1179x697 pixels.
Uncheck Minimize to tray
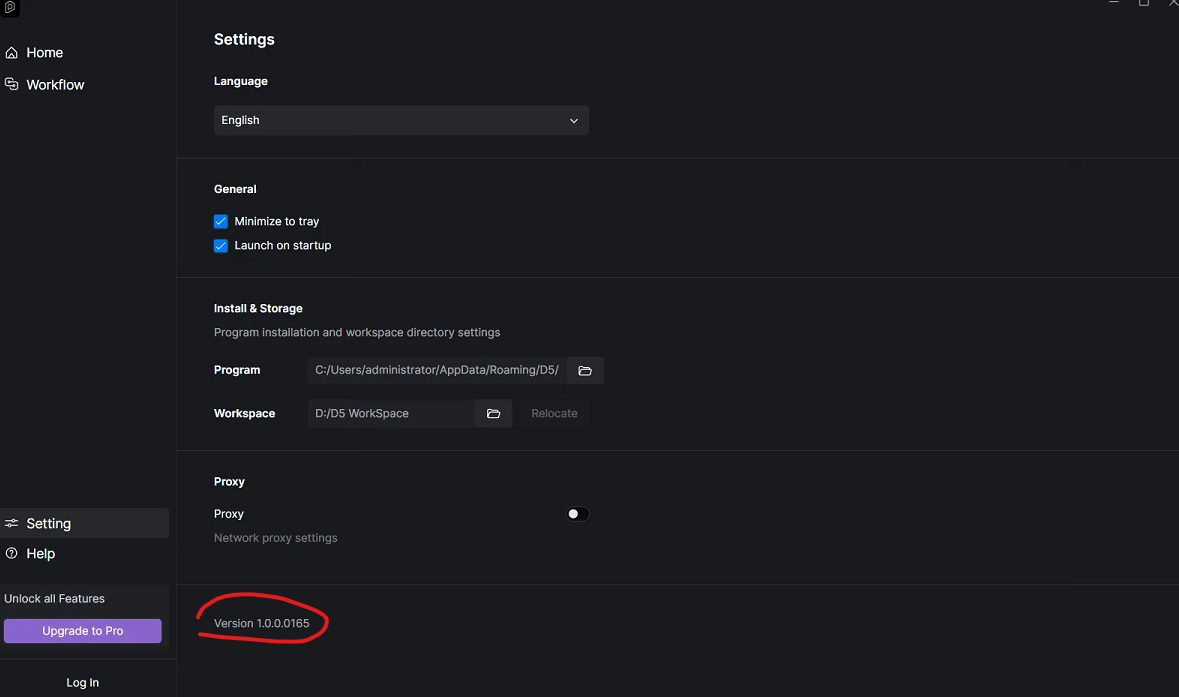tap(220, 222)
